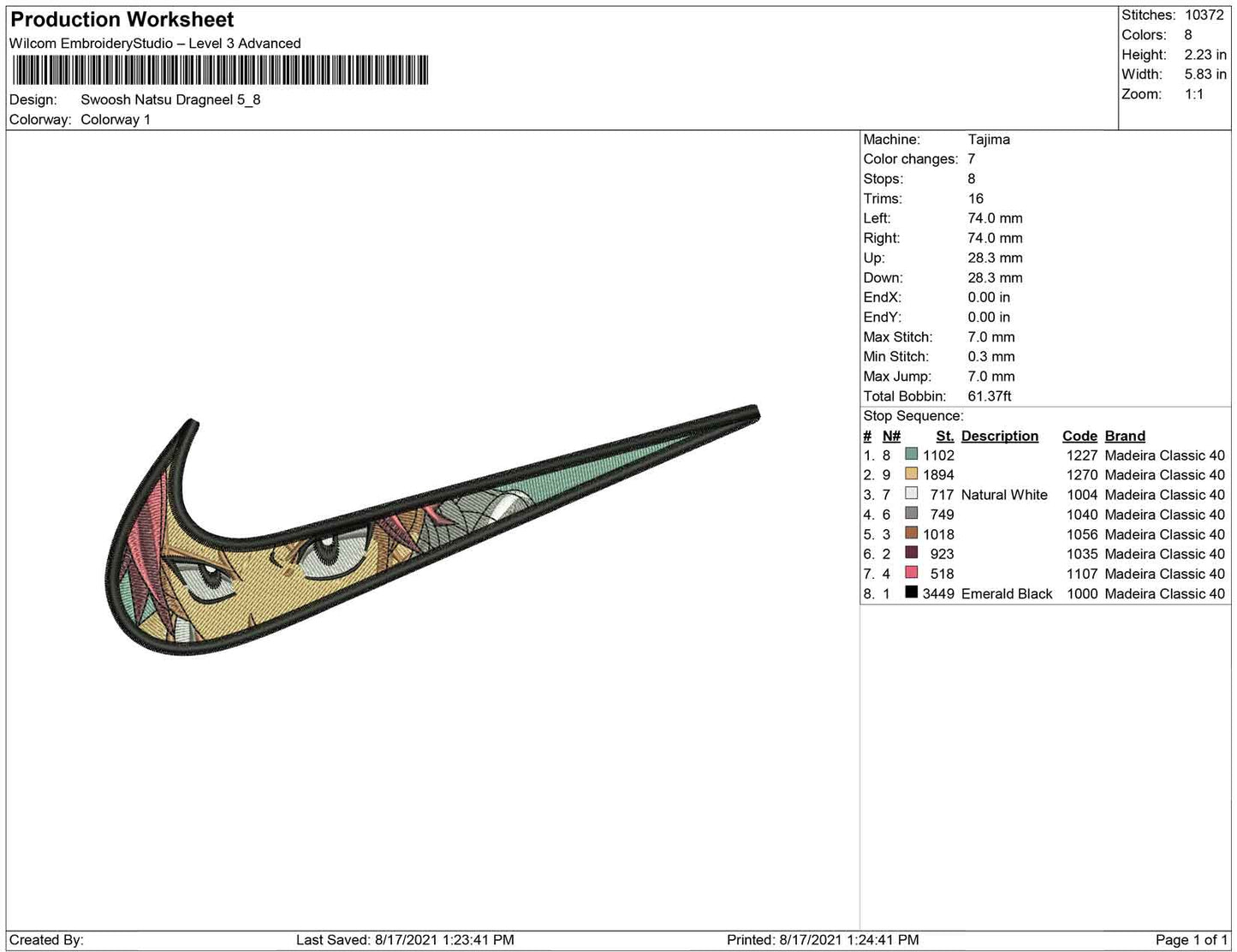
Task: Choose the dark maroon swatch for thread 923
Action: [x=912, y=554]
